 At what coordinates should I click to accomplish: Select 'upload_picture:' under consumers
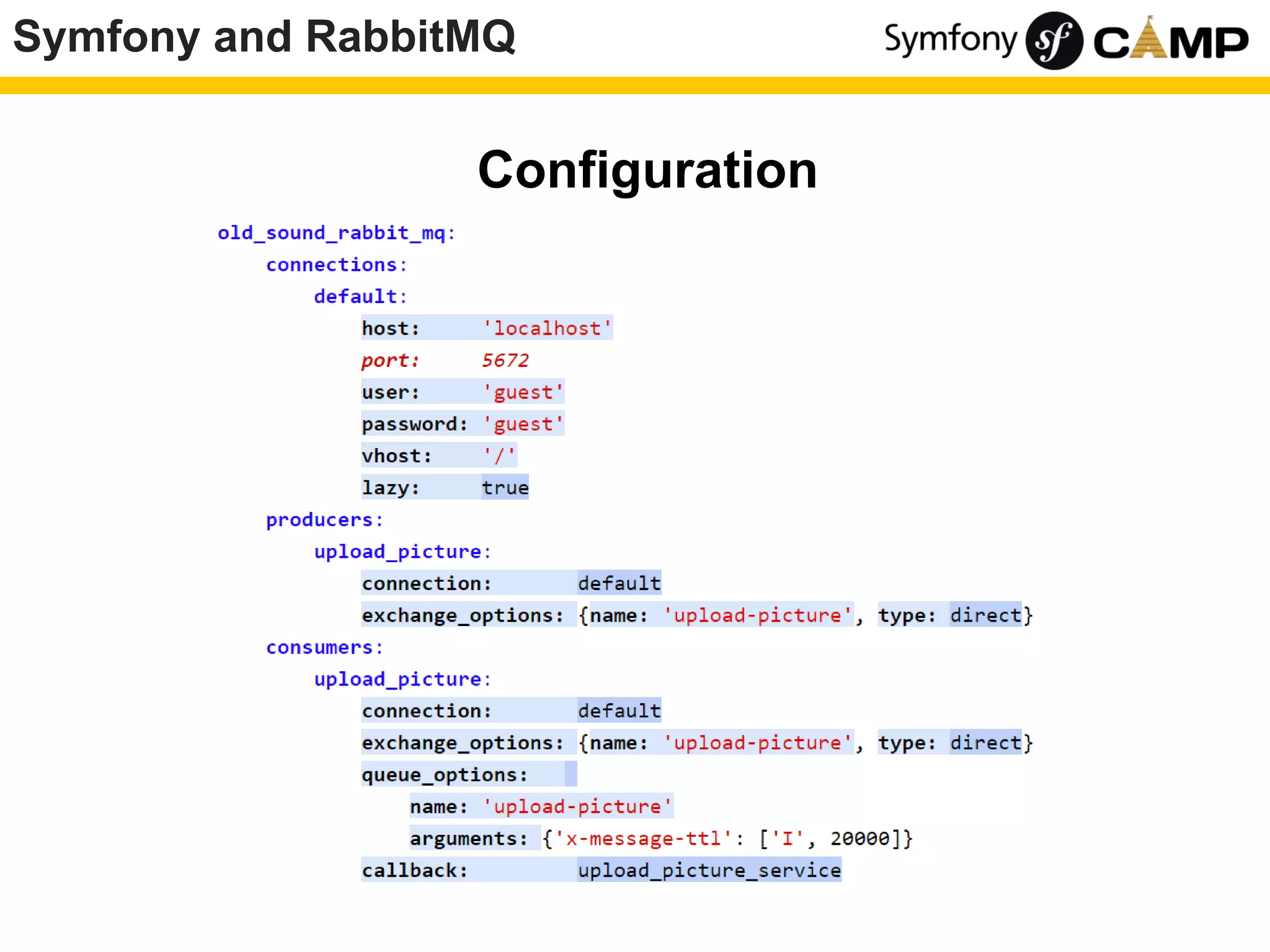click(x=402, y=679)
